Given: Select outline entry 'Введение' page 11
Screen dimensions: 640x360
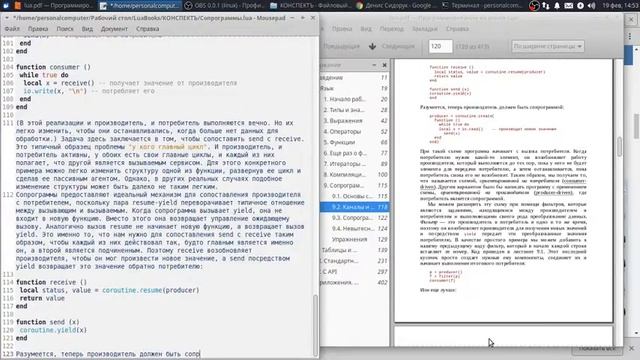Looking at the screenshot, I should click(x=354, y=78).
